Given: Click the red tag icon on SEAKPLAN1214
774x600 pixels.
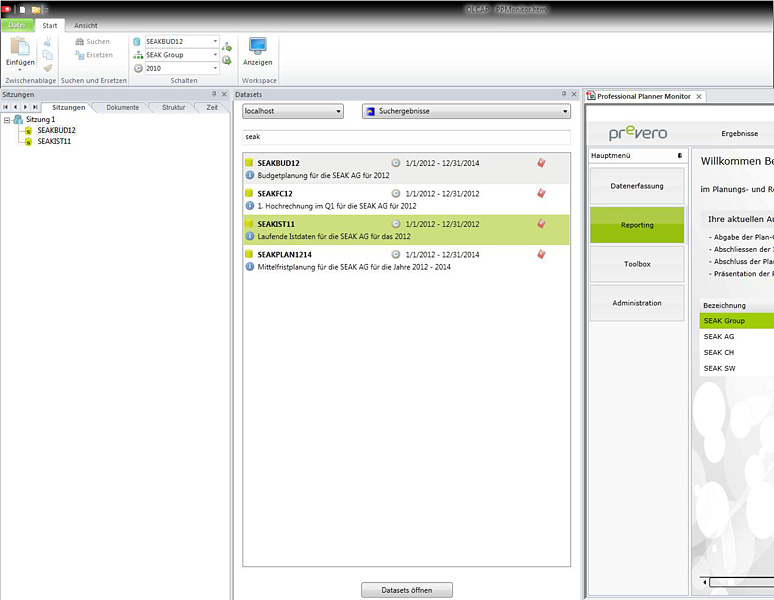Looking at the screenshot, I should point(541,254).
